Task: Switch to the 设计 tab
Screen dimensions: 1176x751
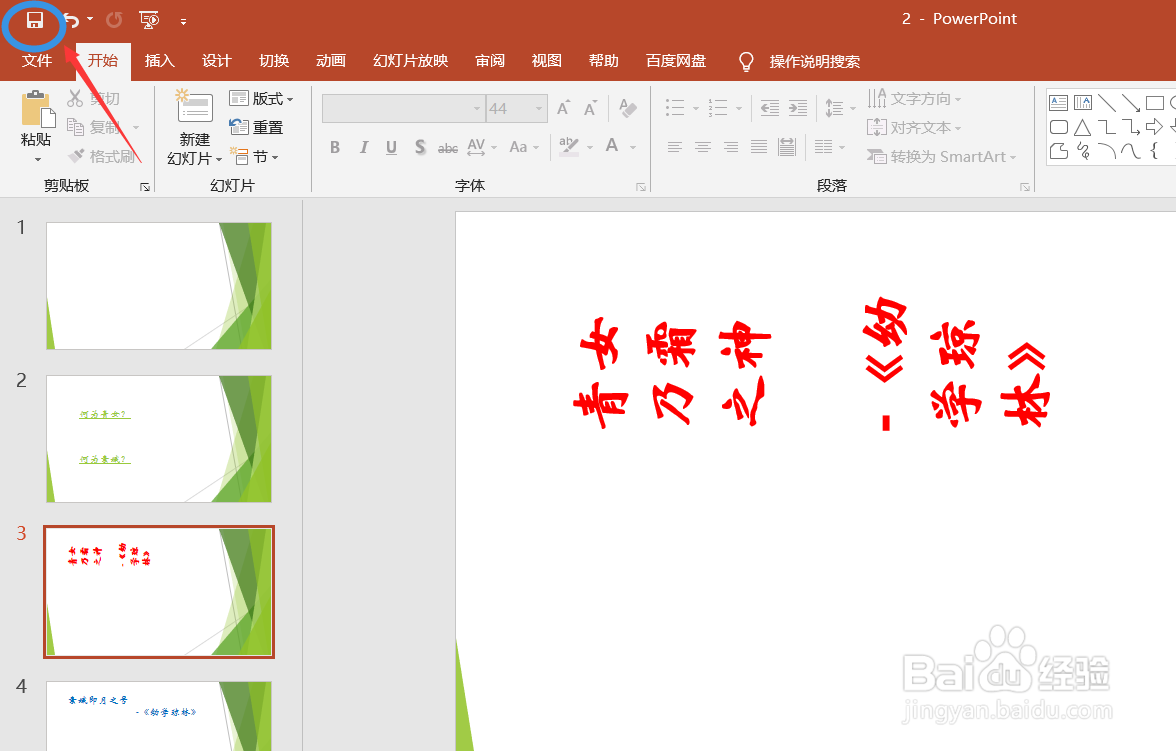Action: (217, 61)
